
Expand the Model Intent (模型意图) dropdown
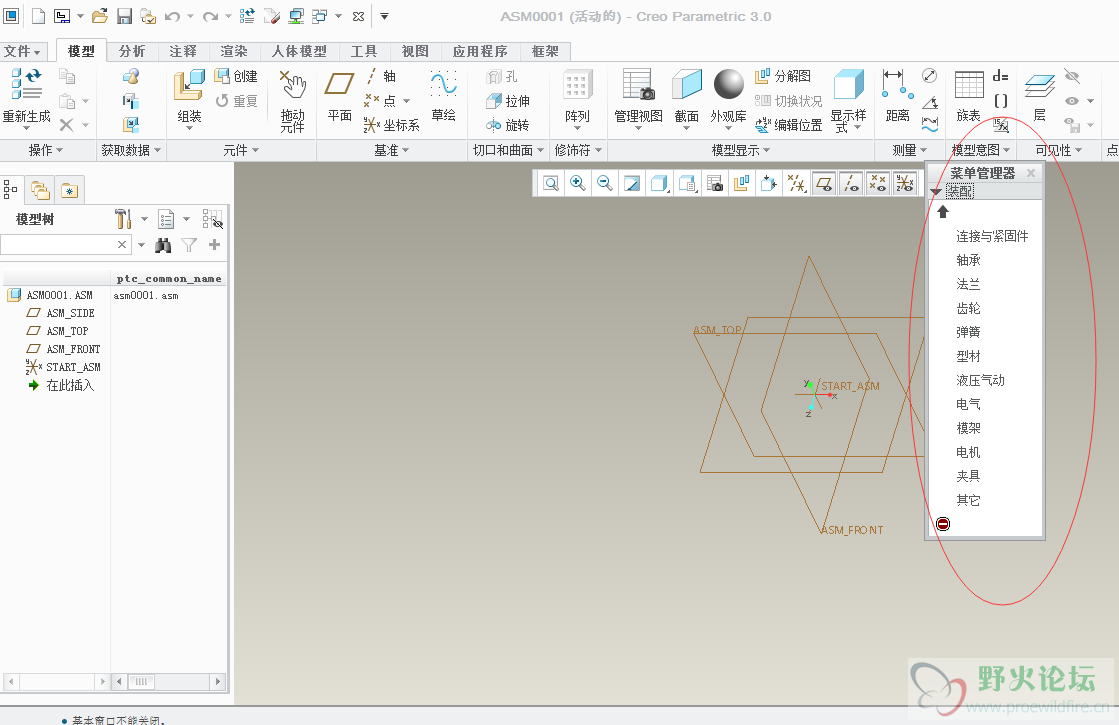[x=981, y=150]
